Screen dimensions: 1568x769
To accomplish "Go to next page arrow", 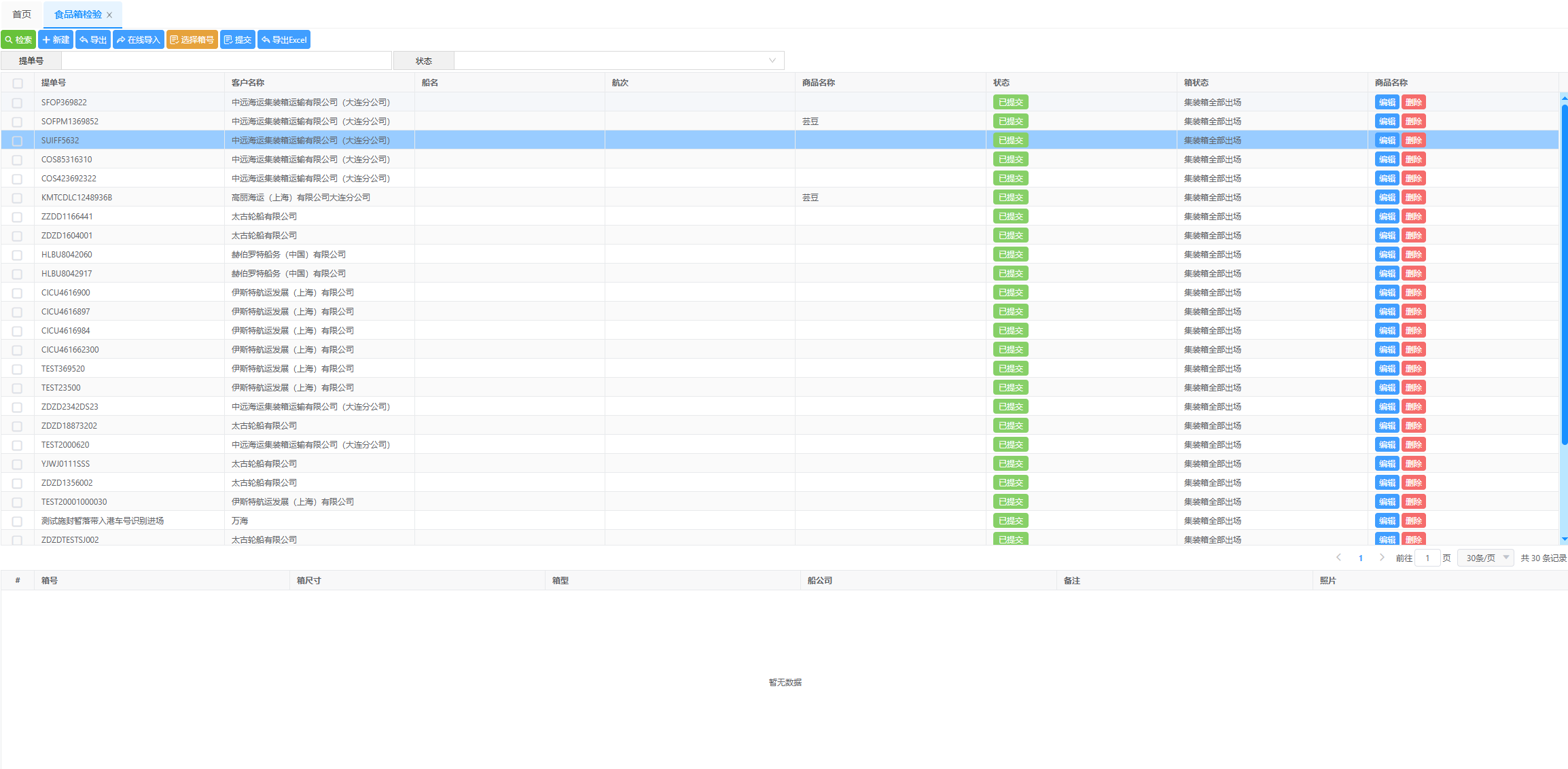I will [1382, 558].
